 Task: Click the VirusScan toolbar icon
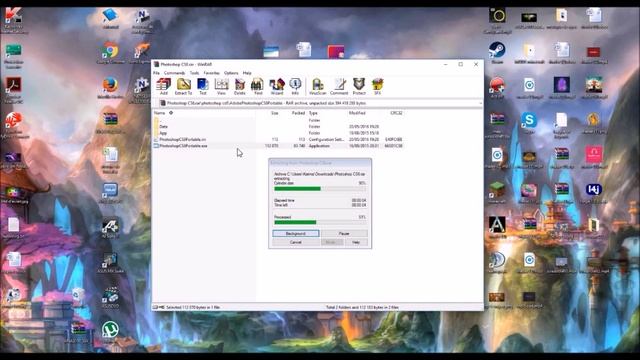318,86
